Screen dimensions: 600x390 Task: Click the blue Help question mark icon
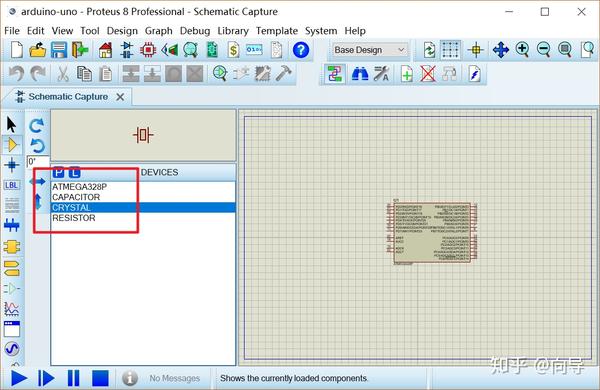click(x=301, y=50)
